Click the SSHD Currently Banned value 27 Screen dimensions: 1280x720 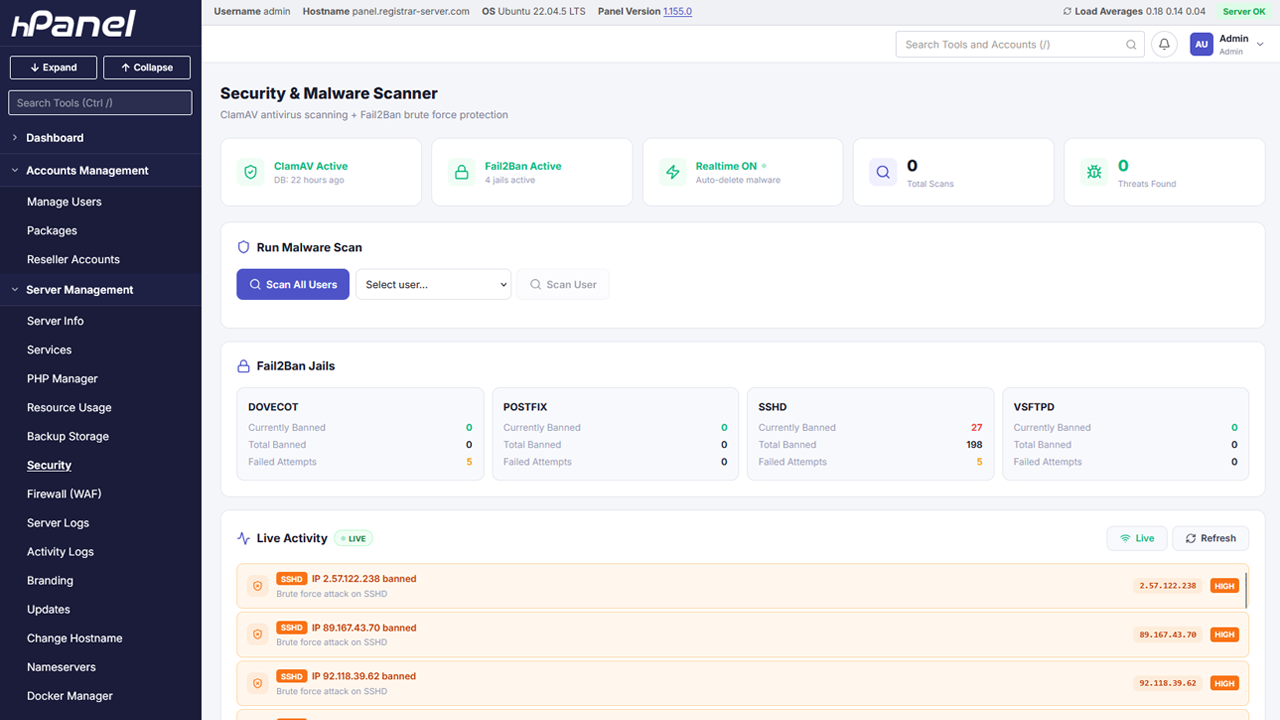[976, 428]
